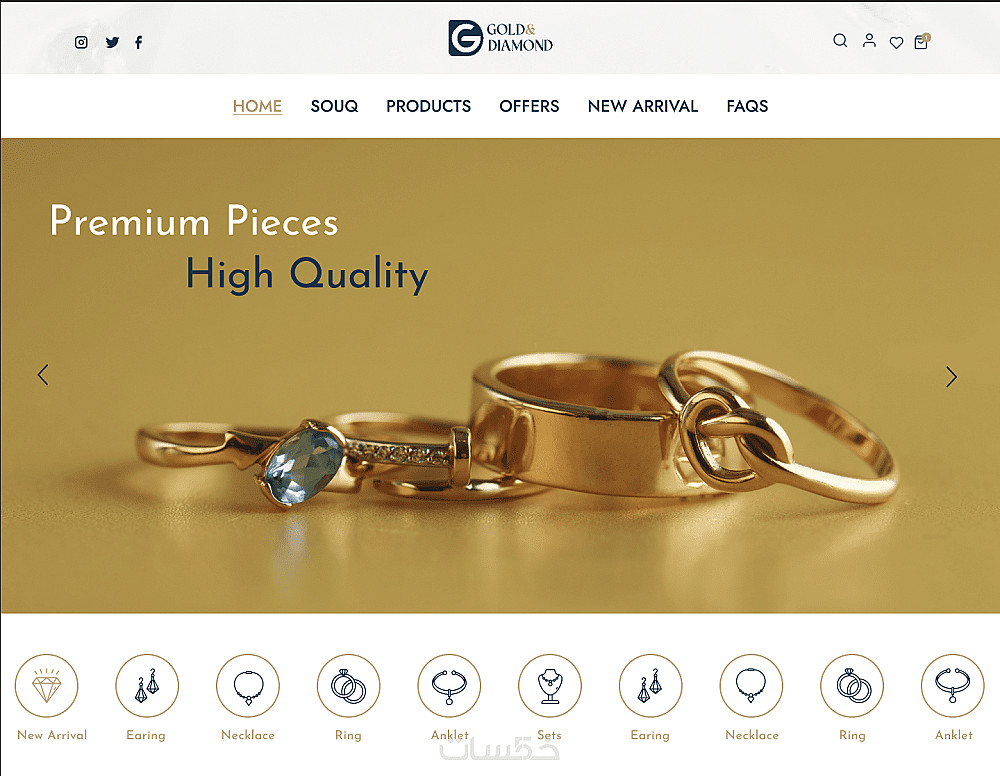The width and height of the screenshot is (1000, 776).
Task: Select the New Arrival diamond category icon
Action: (47, 685)
